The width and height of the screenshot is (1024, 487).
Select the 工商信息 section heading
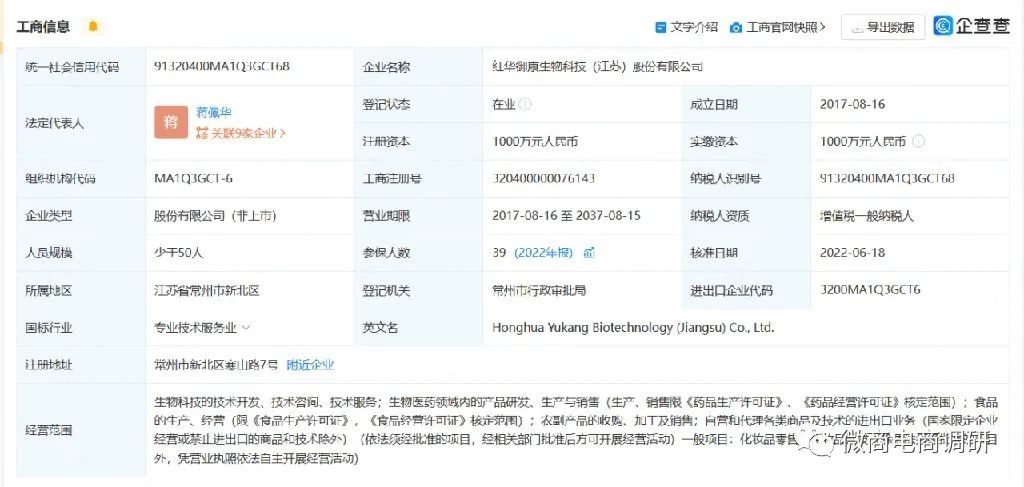pyautogui.click(x=43, y=27)
